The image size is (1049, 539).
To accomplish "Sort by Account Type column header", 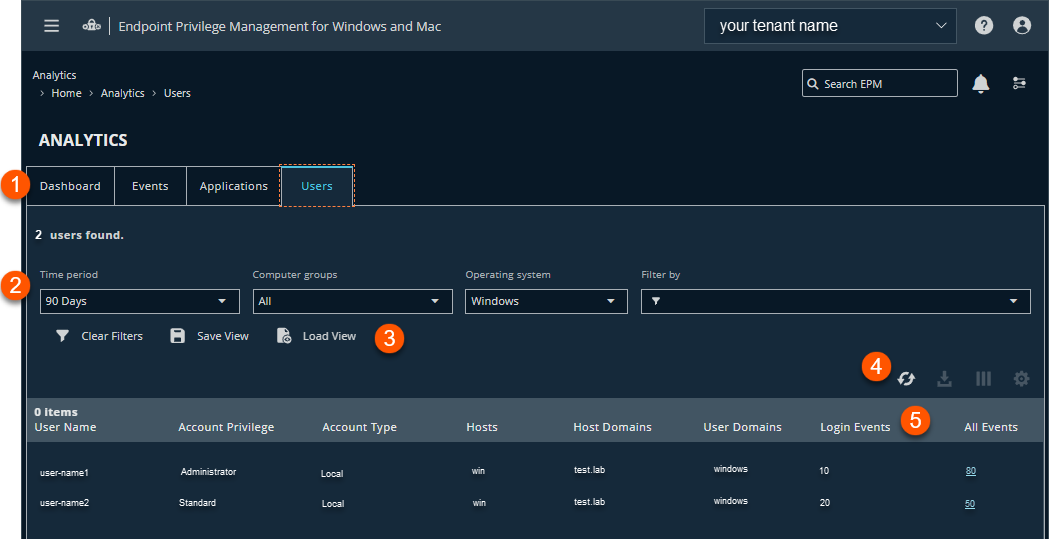I will click(359, 427).
